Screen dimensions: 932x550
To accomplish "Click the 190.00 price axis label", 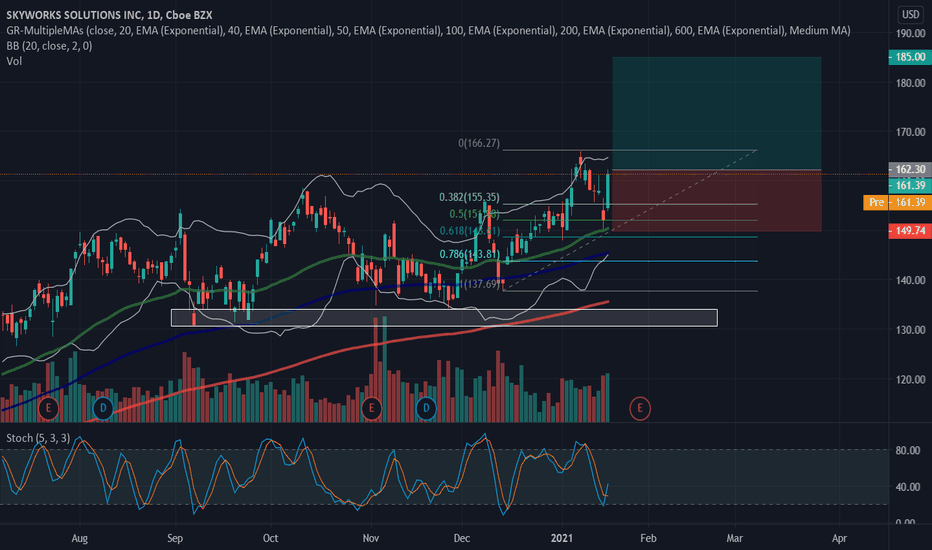I will pyautogui.click(x=911, y=34).
